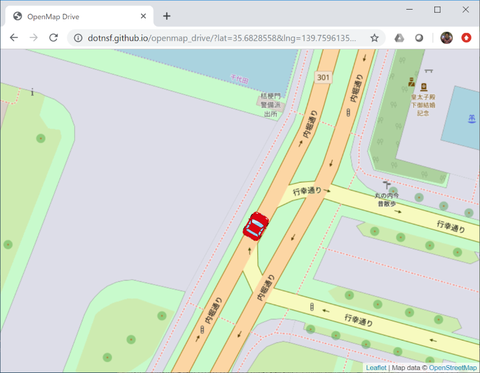Viewport: 480px width, 373px height.
Task: Click the round gray extension icon
Action: pyautogui.click(x=419, y=38)
